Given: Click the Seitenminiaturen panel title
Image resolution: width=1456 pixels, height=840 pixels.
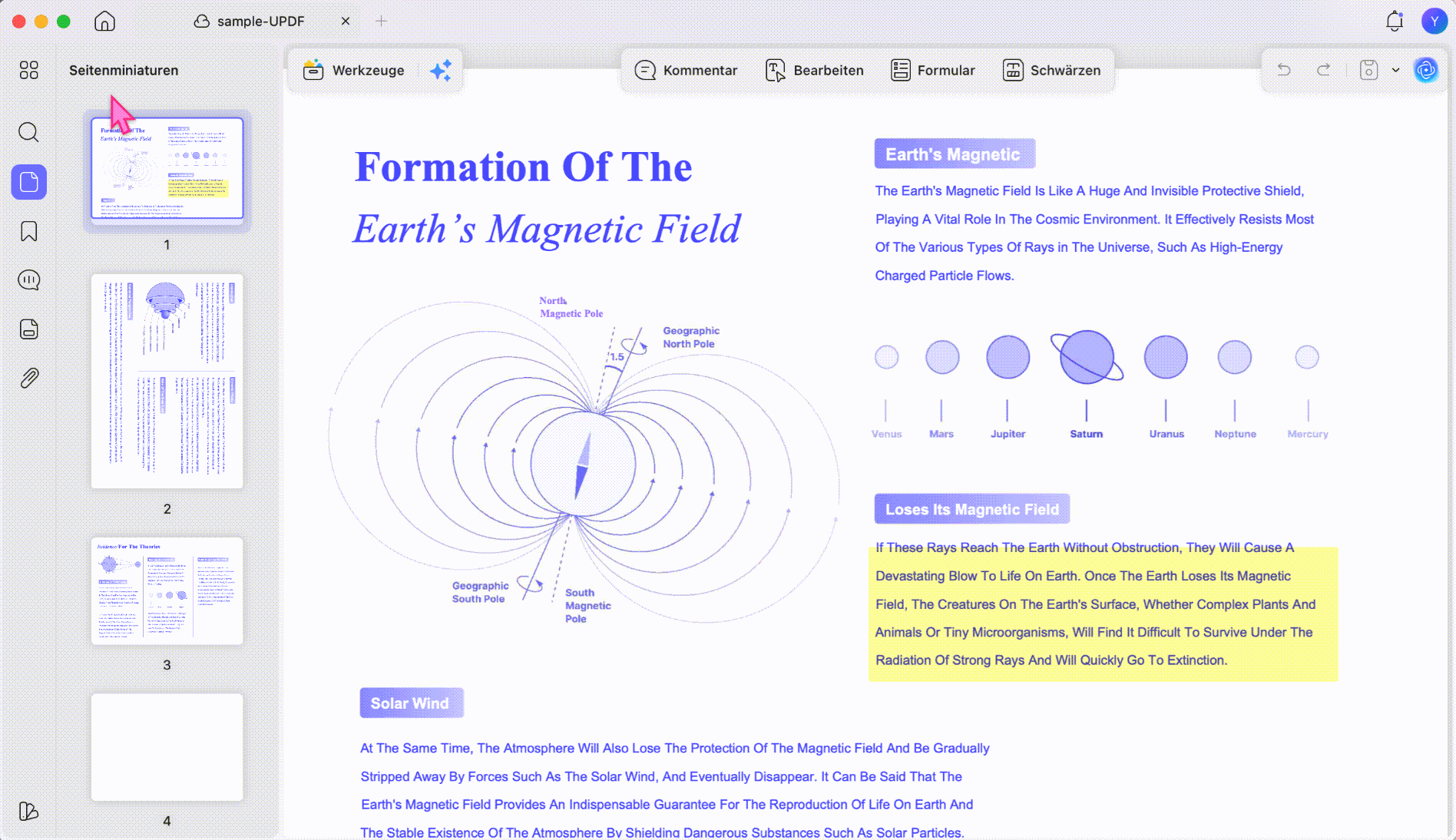Looking at the screenshot, I should (x=124, y=70).
